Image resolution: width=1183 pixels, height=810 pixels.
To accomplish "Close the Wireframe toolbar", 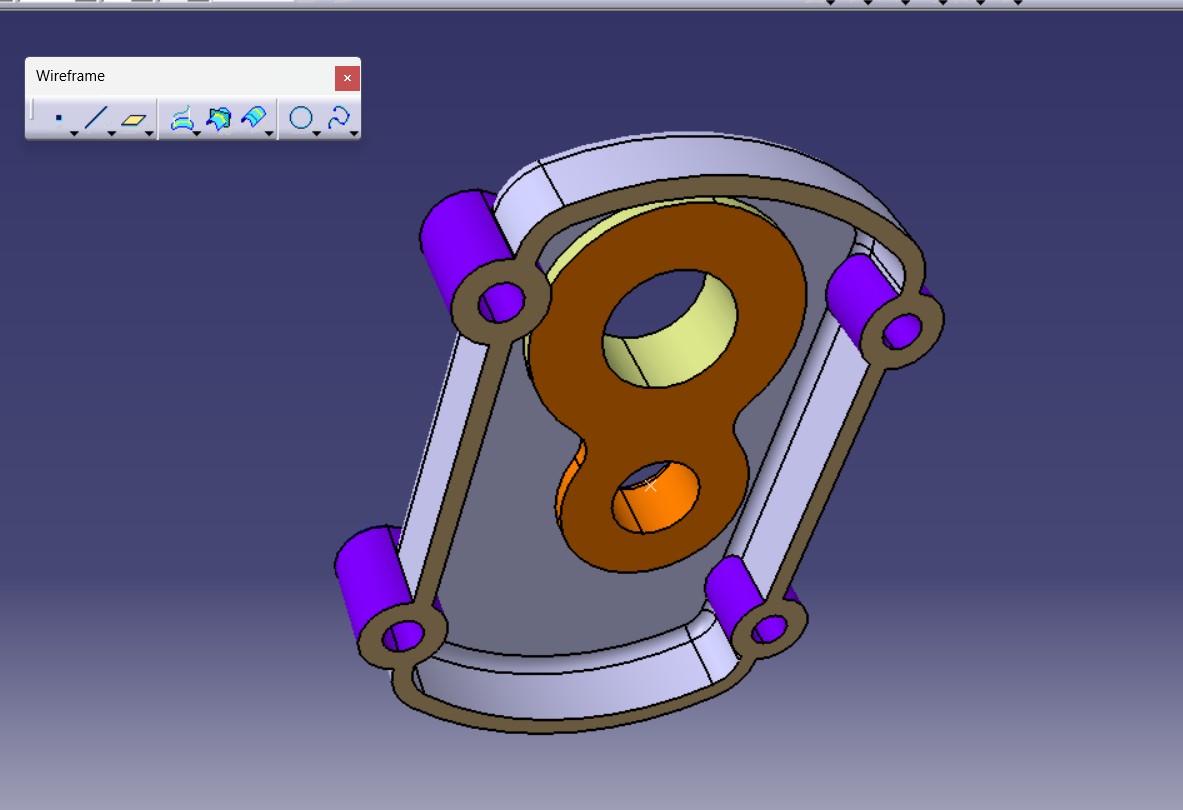I will pyautogui.click(x=347, y=78).
